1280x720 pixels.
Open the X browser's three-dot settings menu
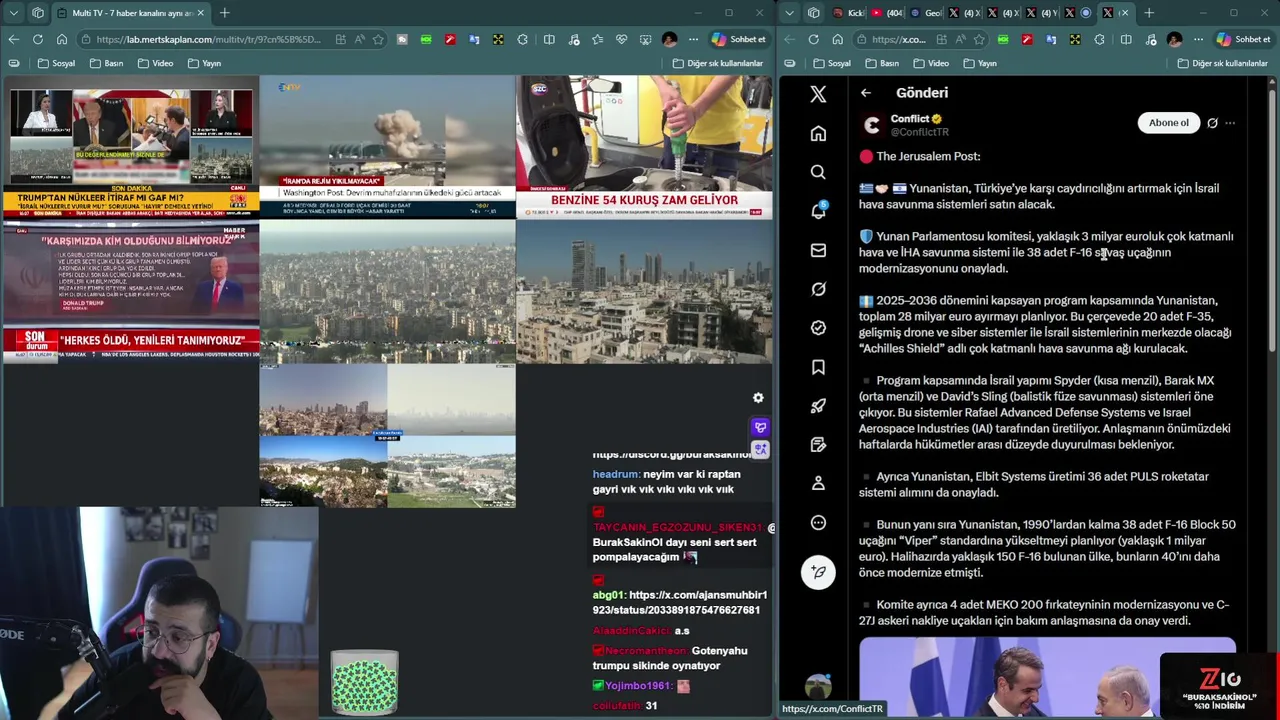1198,39
